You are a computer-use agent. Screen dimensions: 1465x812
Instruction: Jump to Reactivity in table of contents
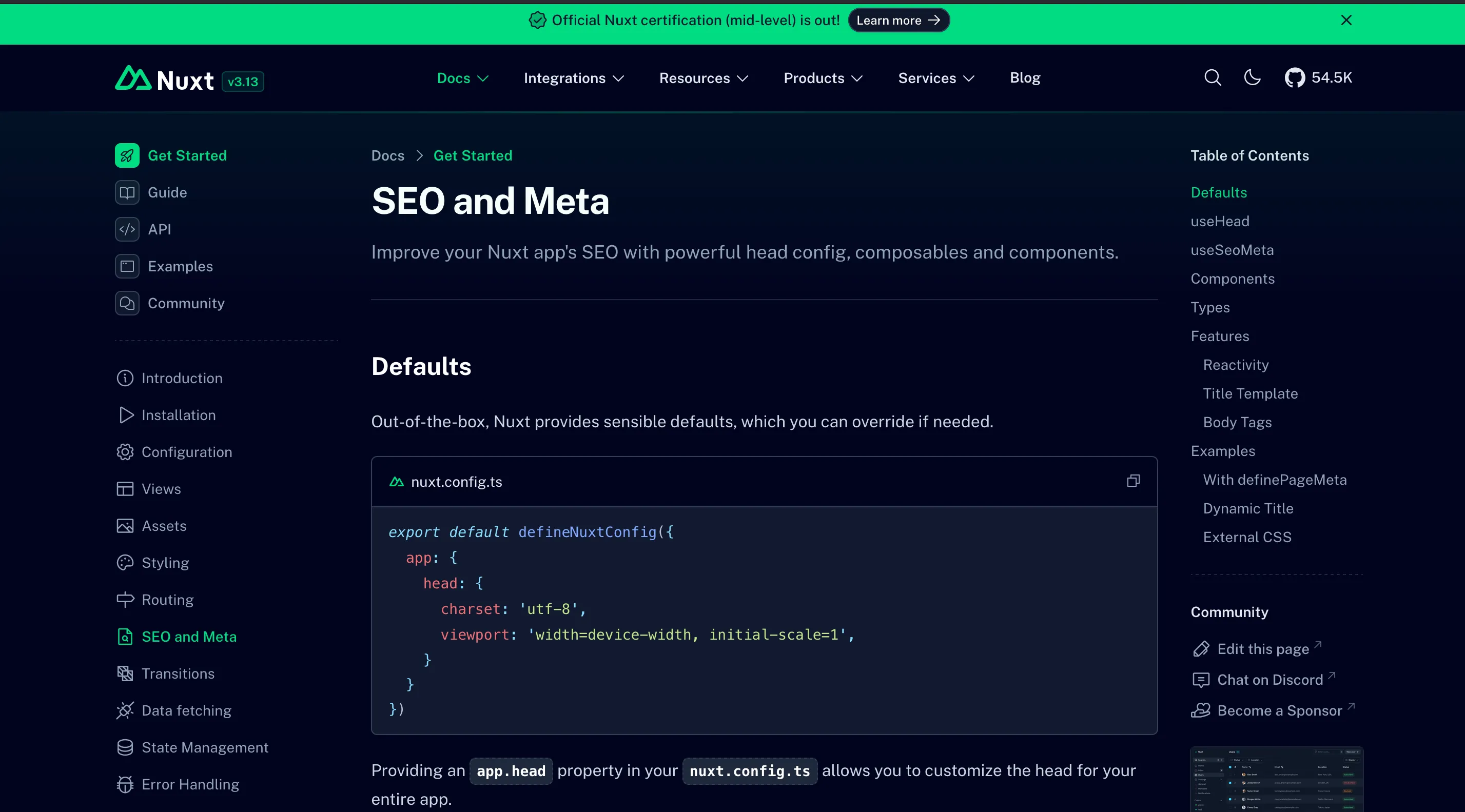coord(1236,365)
